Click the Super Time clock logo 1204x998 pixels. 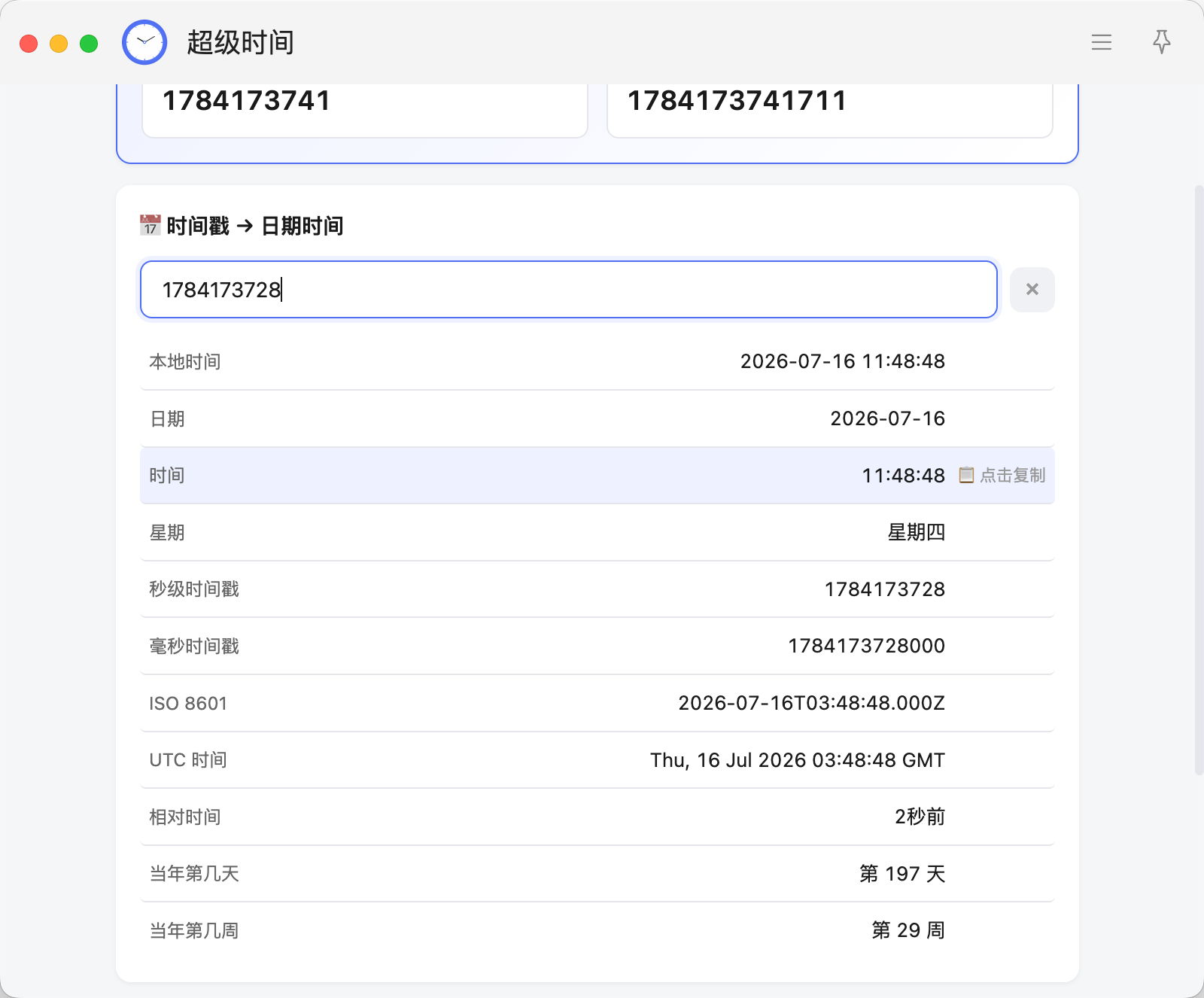tap(144, 42)
